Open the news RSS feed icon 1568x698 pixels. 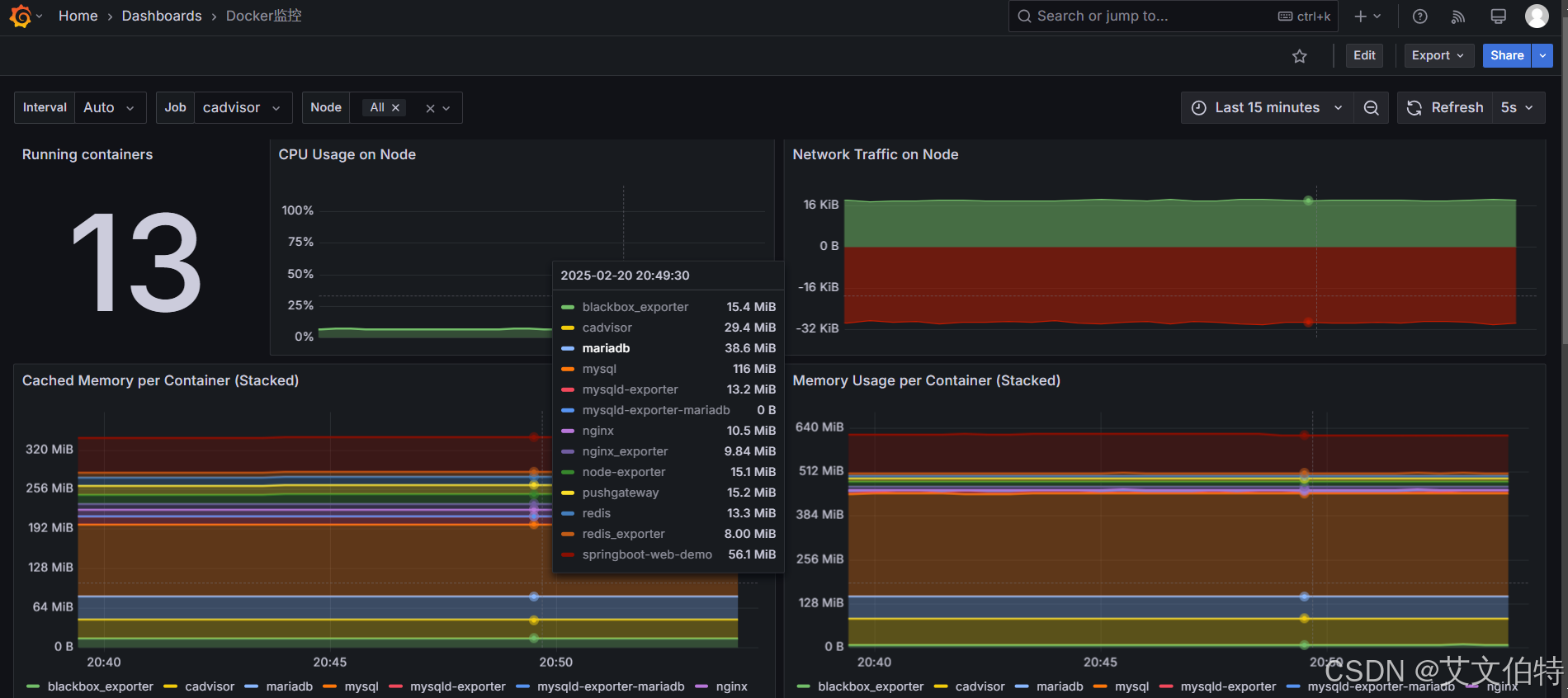1459,17
